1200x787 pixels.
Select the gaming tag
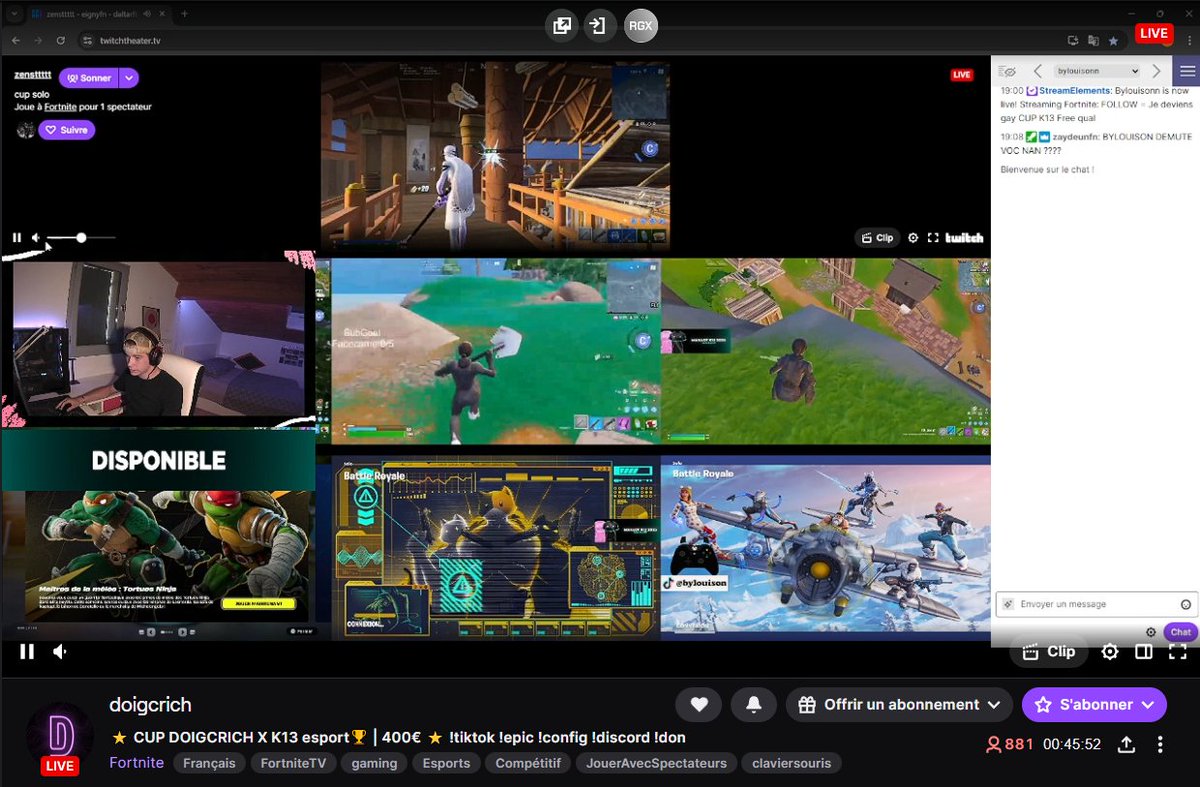374,763
